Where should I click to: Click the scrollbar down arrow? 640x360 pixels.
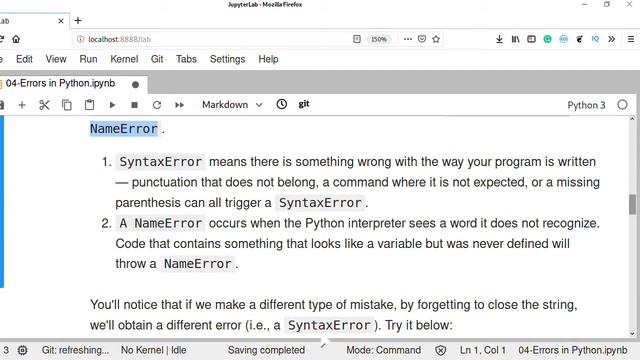[x=632, y=333]
